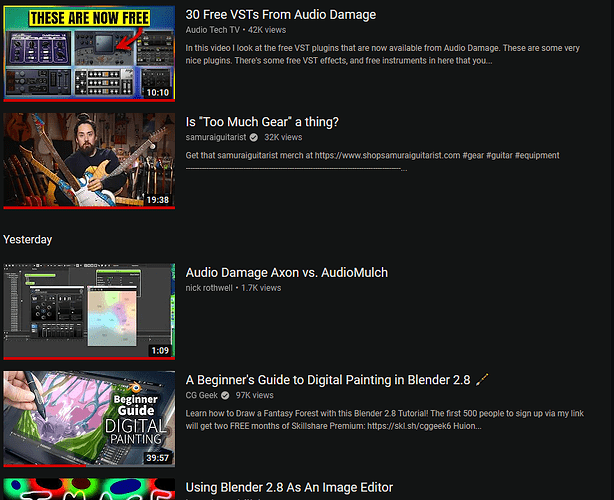Open 'A Beginner's Guide to Digital Painting' title

pos(328,380)
